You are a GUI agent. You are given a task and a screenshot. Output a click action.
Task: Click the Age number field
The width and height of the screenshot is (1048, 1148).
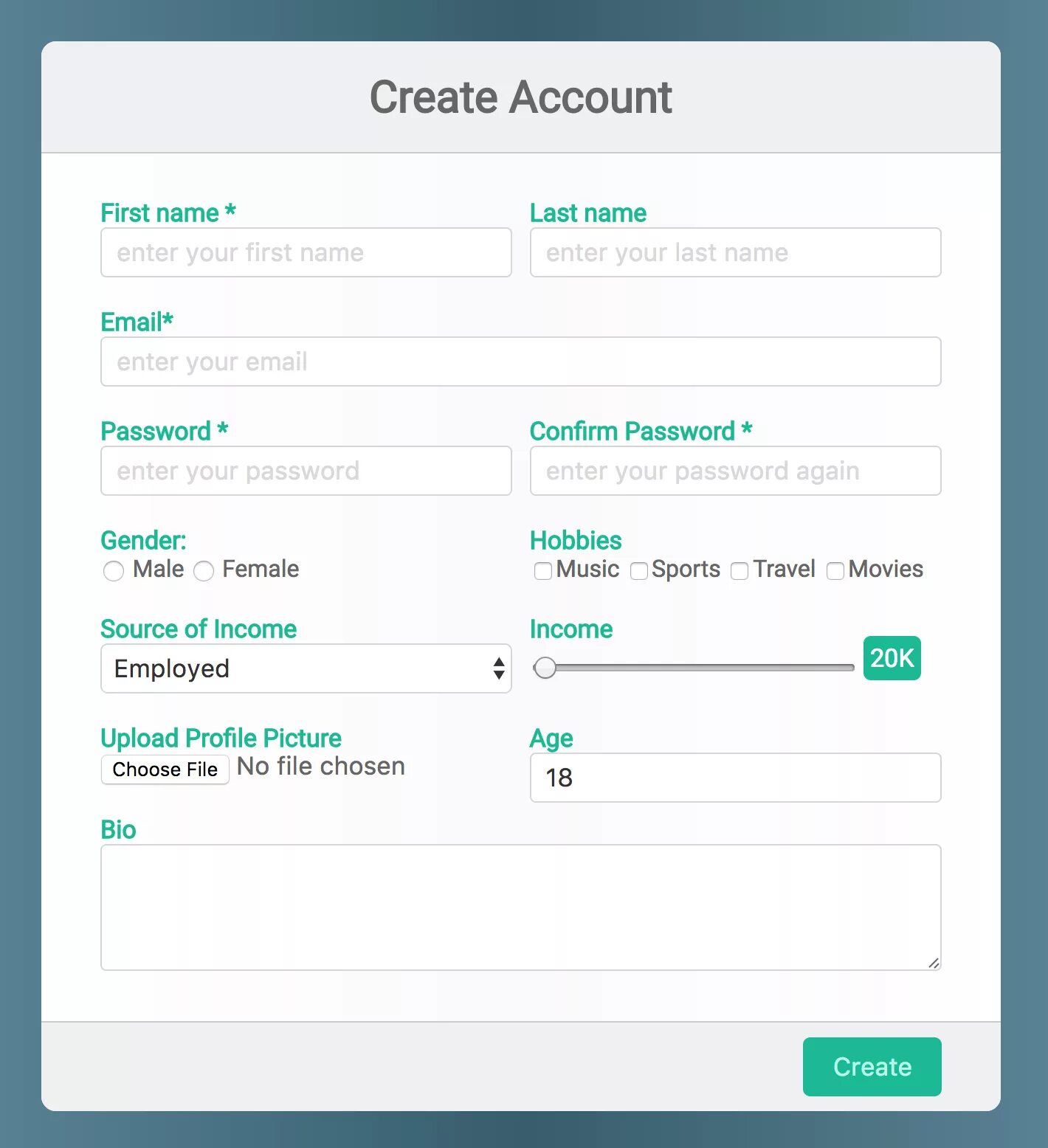point(735,778)
